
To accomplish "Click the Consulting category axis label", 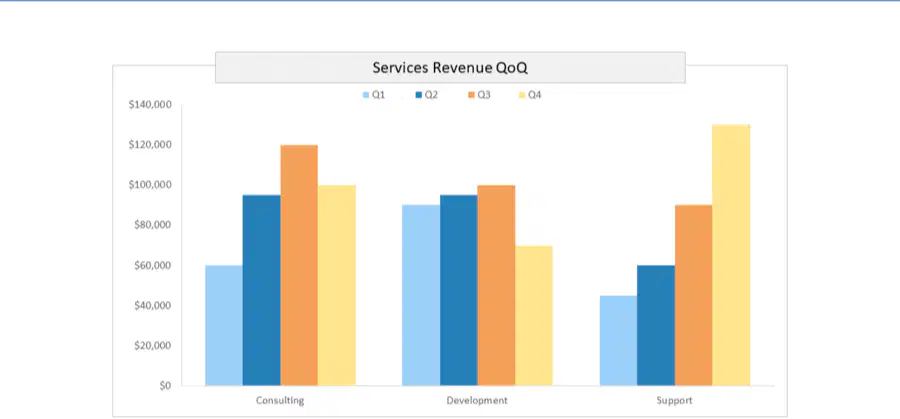I will [x=280, y=401].
